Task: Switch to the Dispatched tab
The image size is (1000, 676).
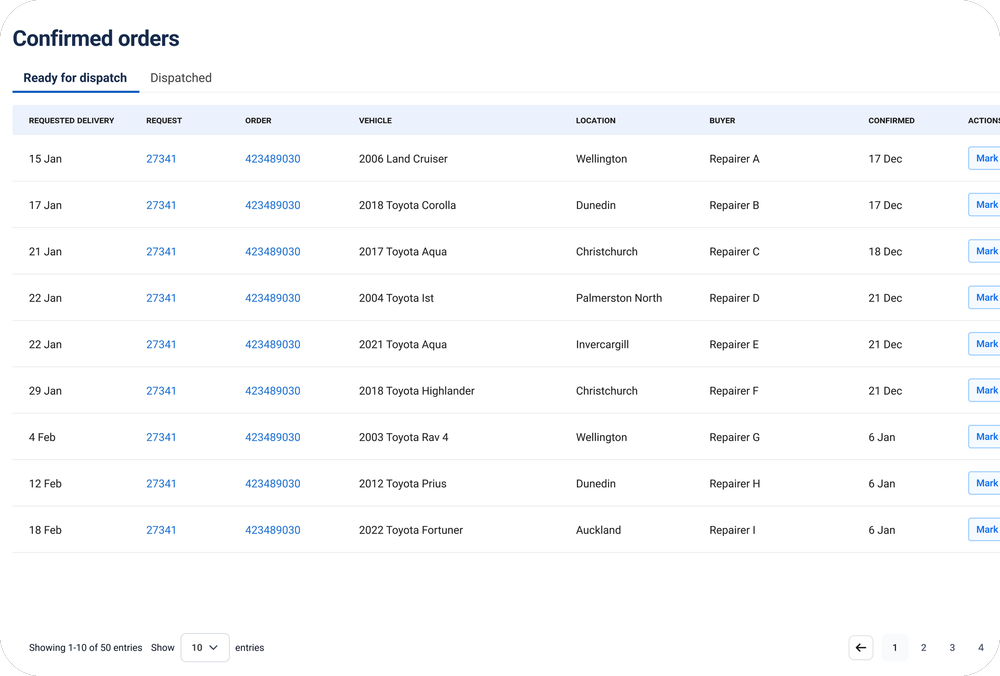Action: (x=180, y=78)
